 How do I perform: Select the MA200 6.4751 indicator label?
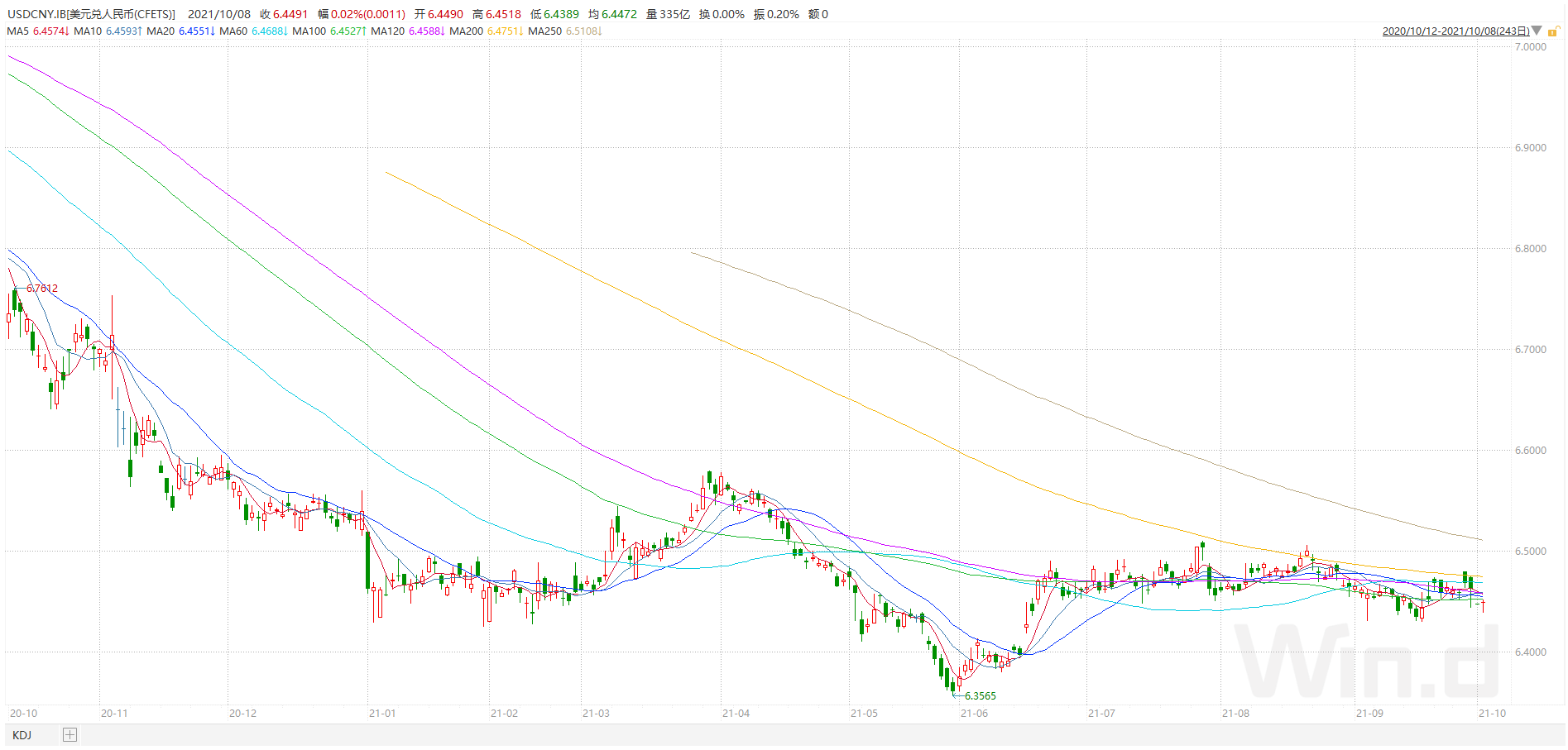point(487,31)
